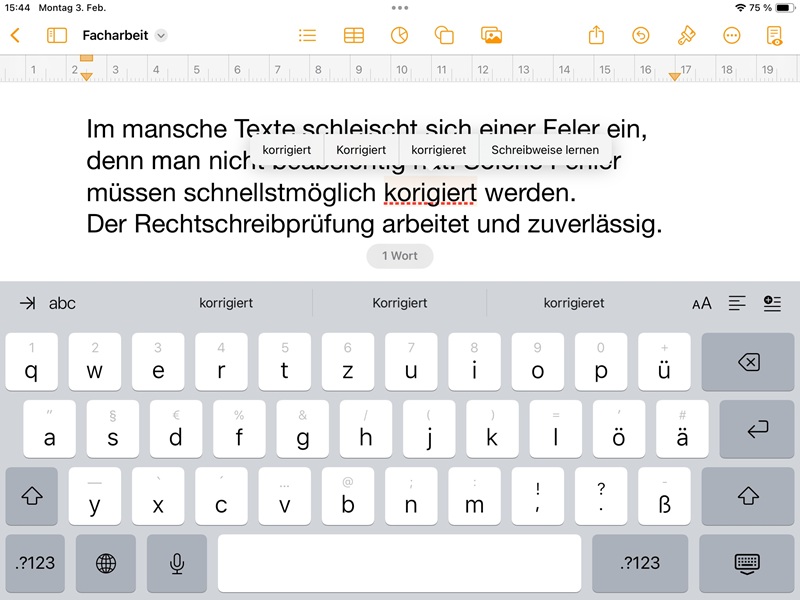Tap the tab indent key above keyboard

[28, 303]
